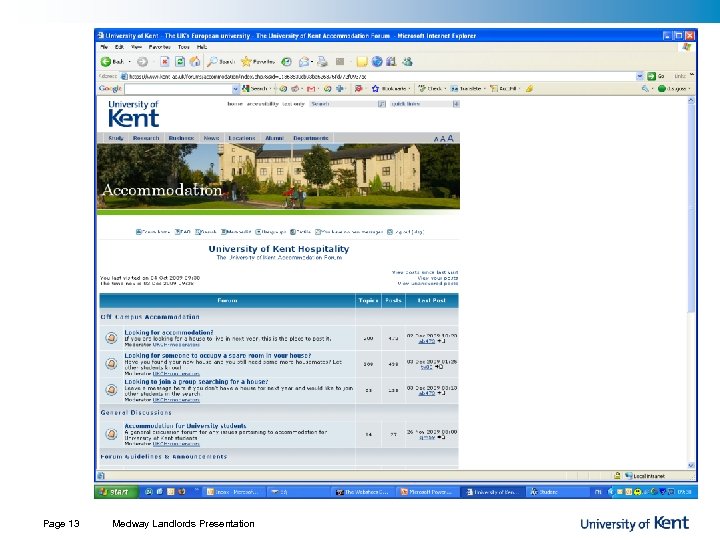This screenshot has width=720, height=540.
Task: Open the Favorites menu
Action: click(159, 47)
